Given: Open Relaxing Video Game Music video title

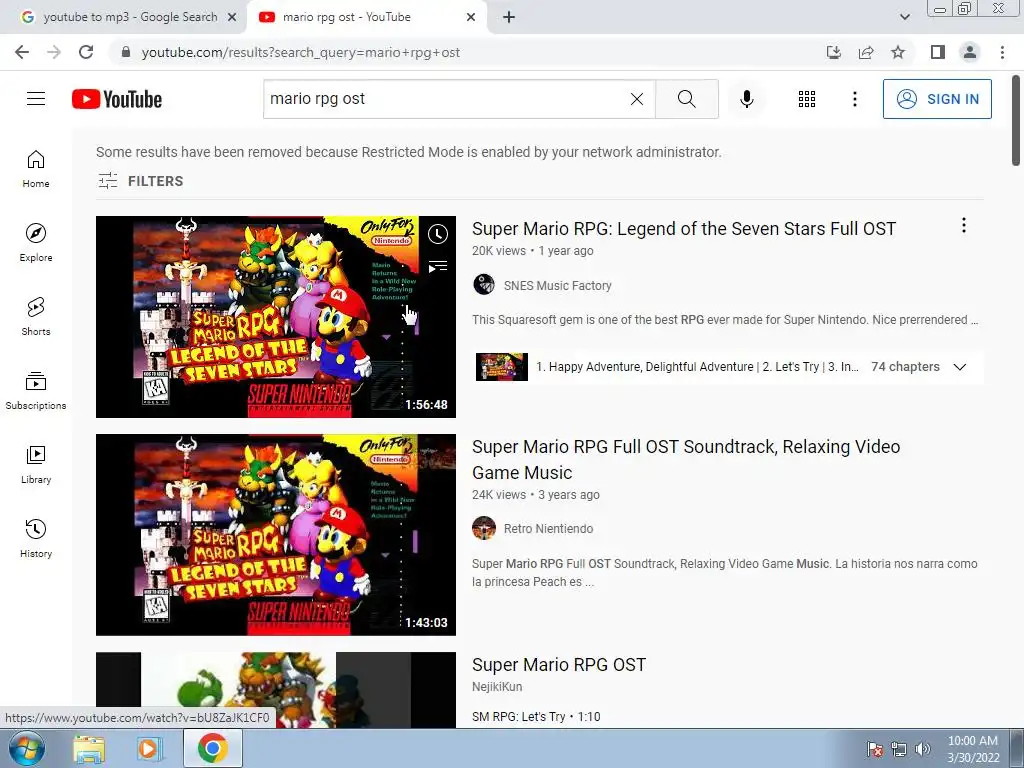Looking at the screenshot, I should [686, 460].
